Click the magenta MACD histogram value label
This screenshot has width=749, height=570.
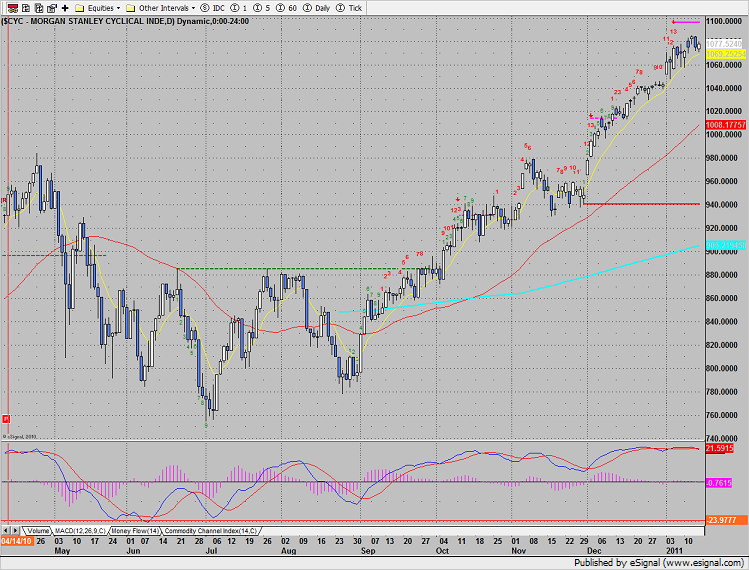click(719, 483)
